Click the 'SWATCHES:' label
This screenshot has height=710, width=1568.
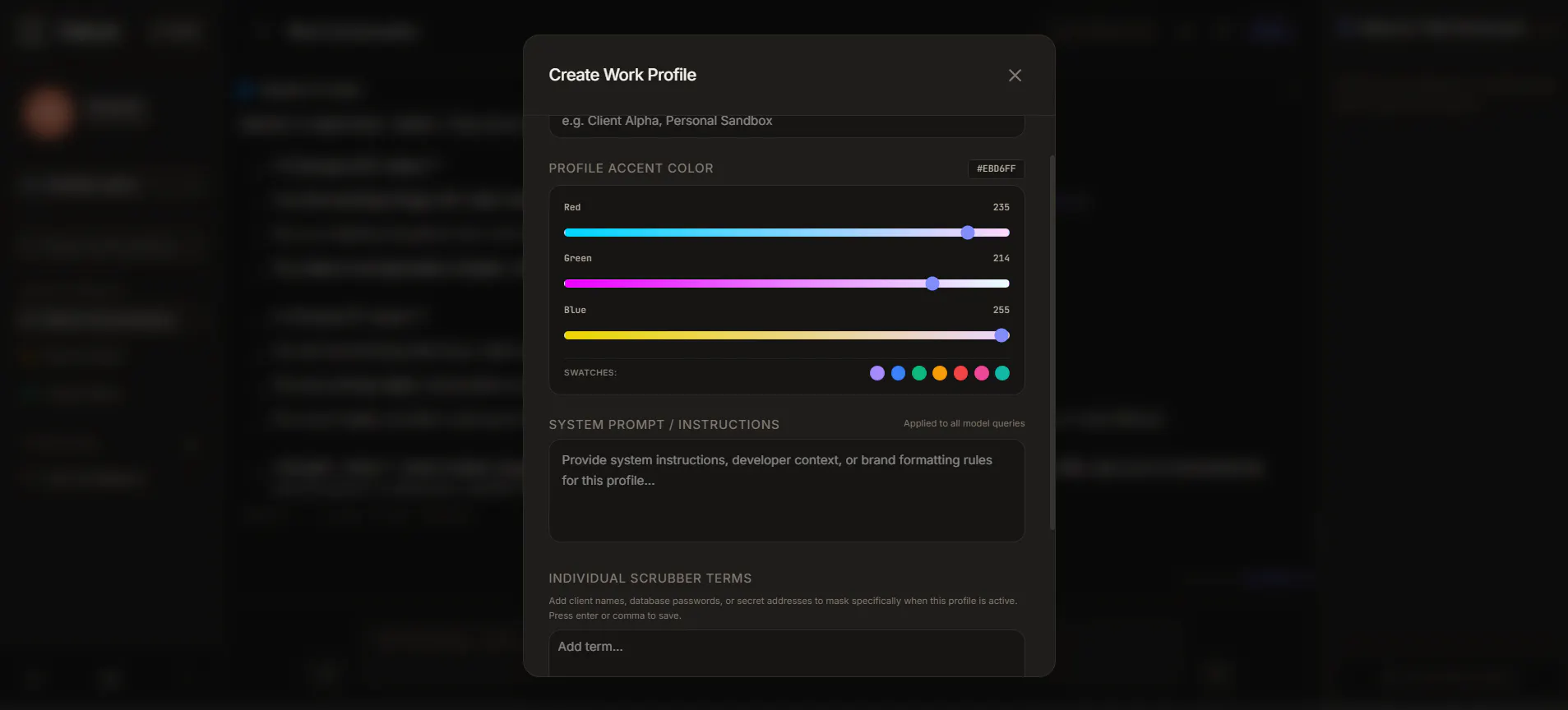tap(590, 373)
